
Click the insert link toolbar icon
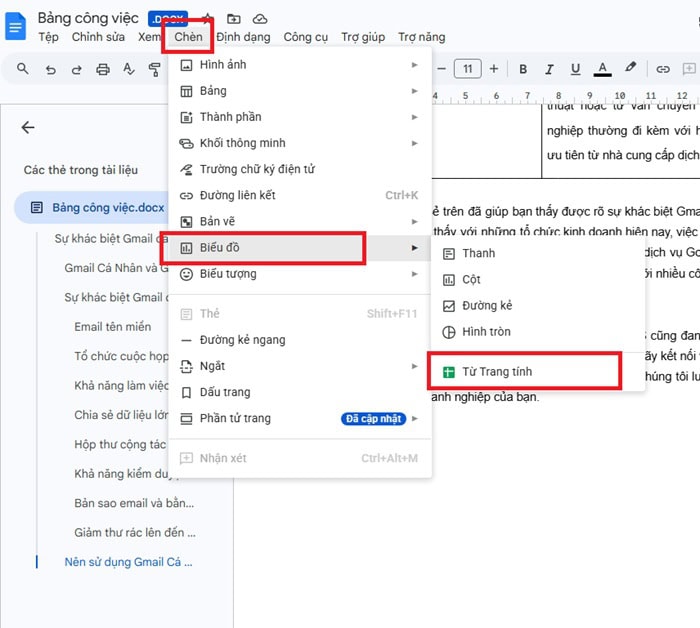click(662, 69)
